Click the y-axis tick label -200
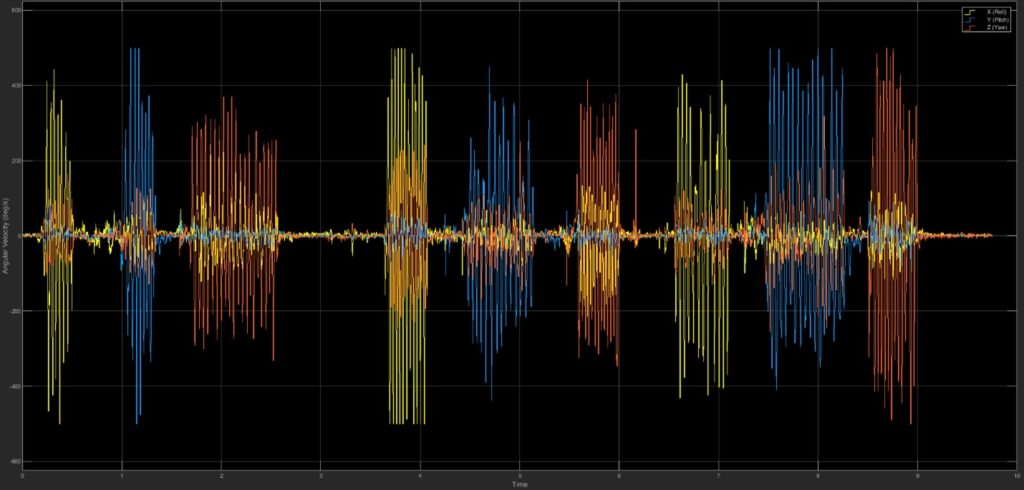The height and width of the screenshot is (490, 1024). 14,311
